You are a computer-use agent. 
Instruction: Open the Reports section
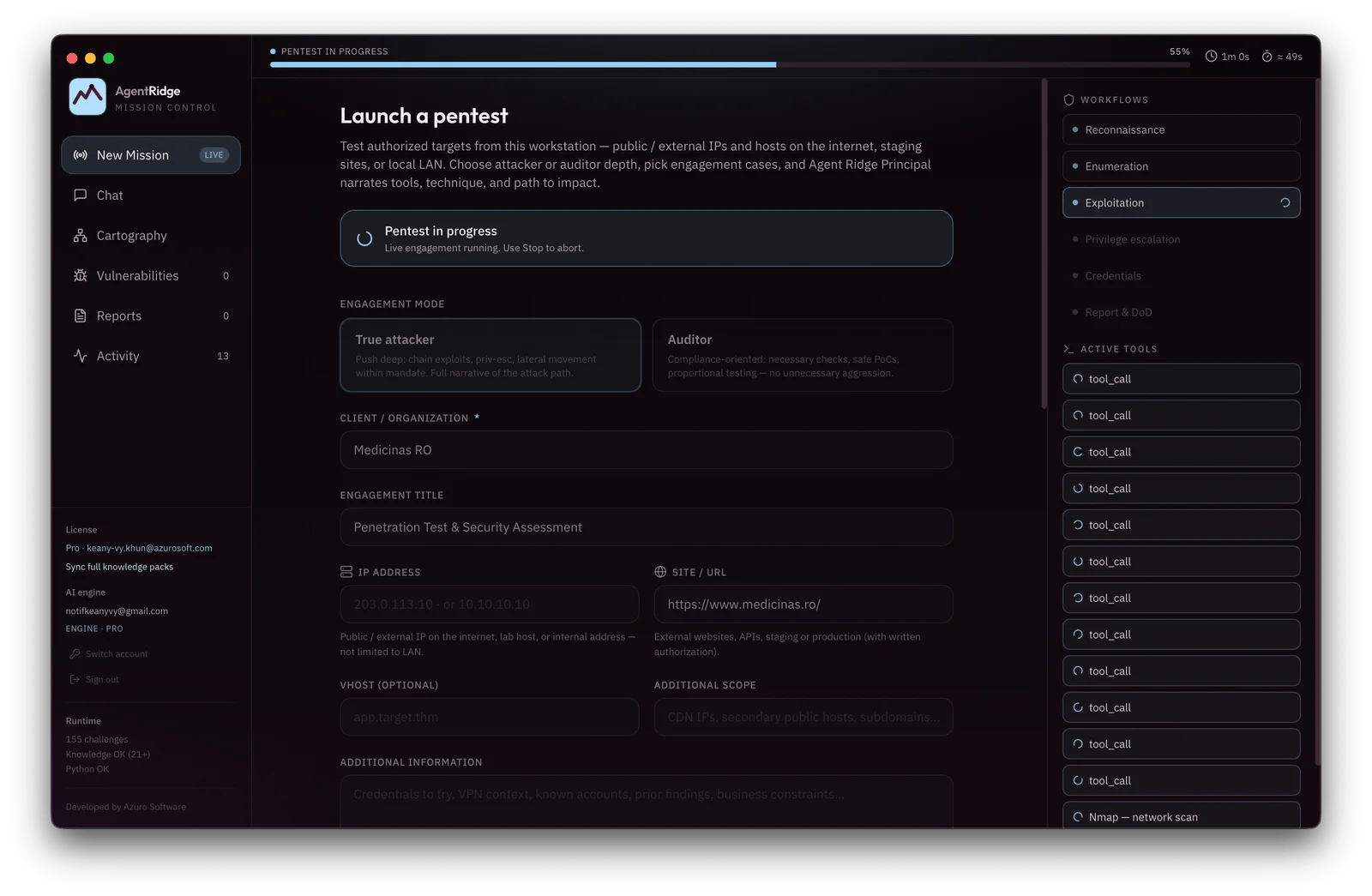tap(151, 316)
